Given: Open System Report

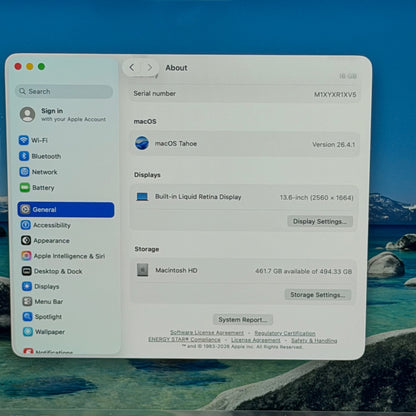Looking at the screenshot, I should 243,320.
